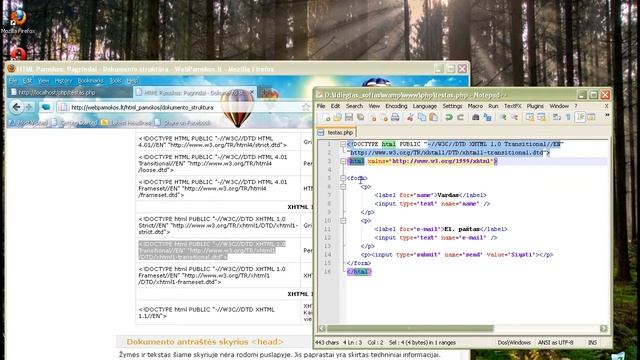Open the Window menu in Notepad++
Screen dimensions: 640x360
click(559, 106)
